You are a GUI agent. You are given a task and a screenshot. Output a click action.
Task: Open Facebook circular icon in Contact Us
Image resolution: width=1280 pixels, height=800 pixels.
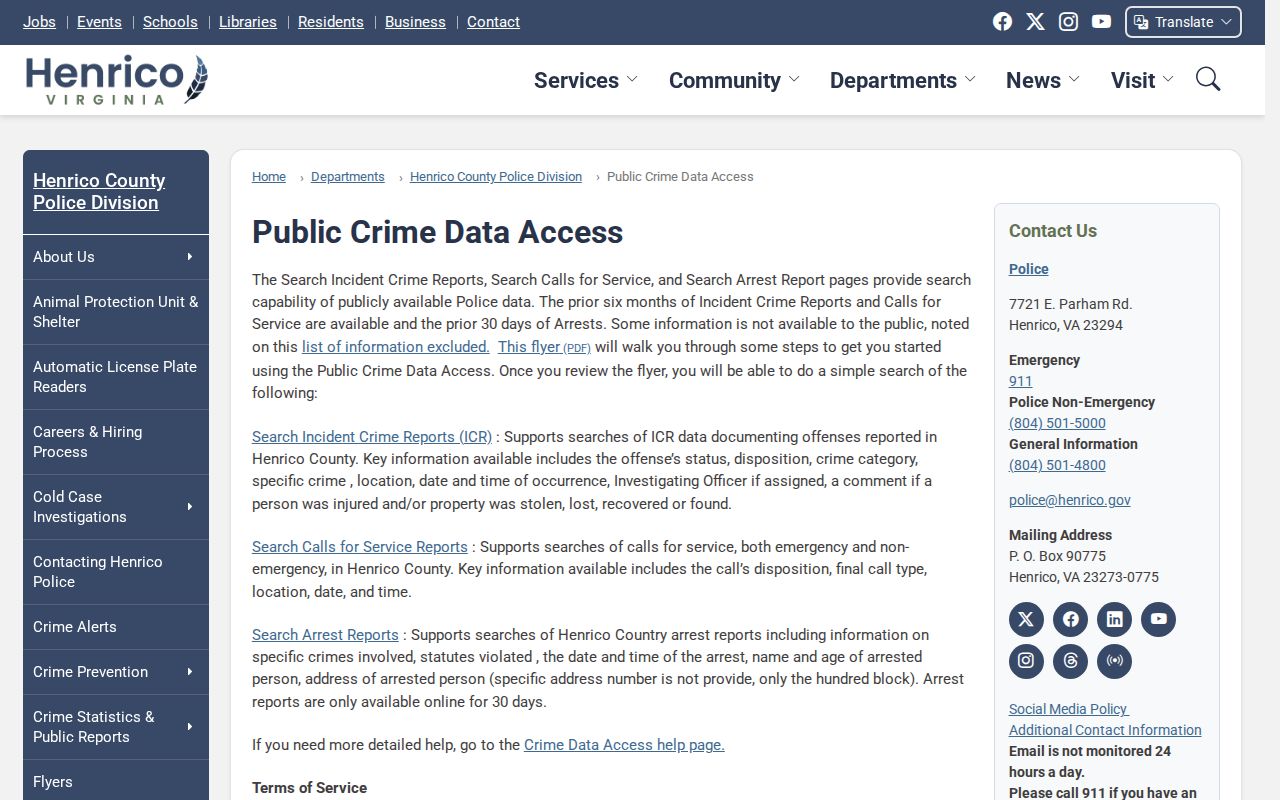click(1070, 619)
